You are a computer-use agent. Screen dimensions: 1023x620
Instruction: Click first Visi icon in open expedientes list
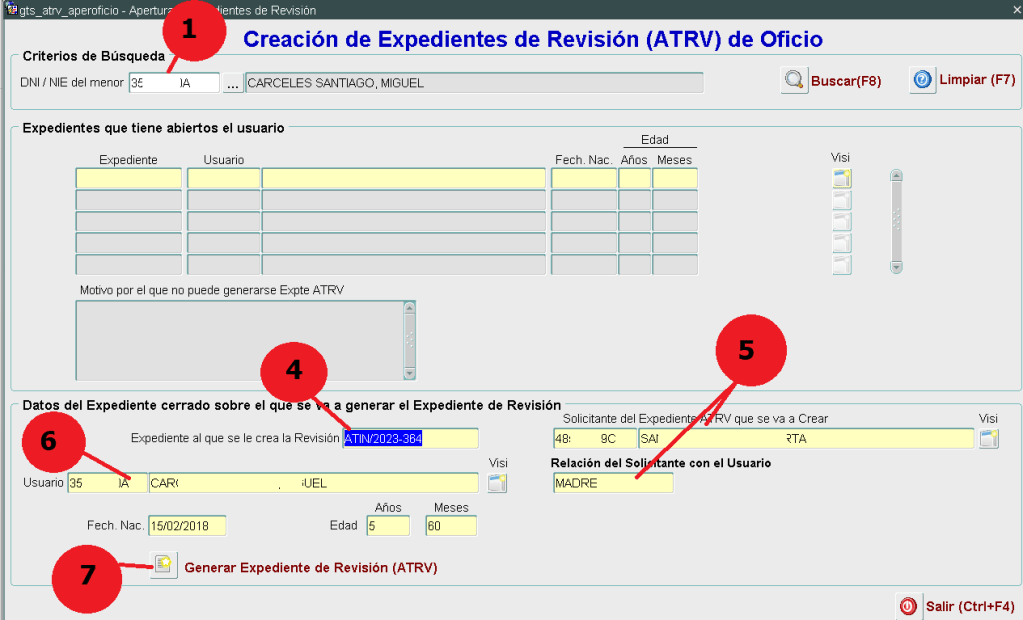pos(842,179)
